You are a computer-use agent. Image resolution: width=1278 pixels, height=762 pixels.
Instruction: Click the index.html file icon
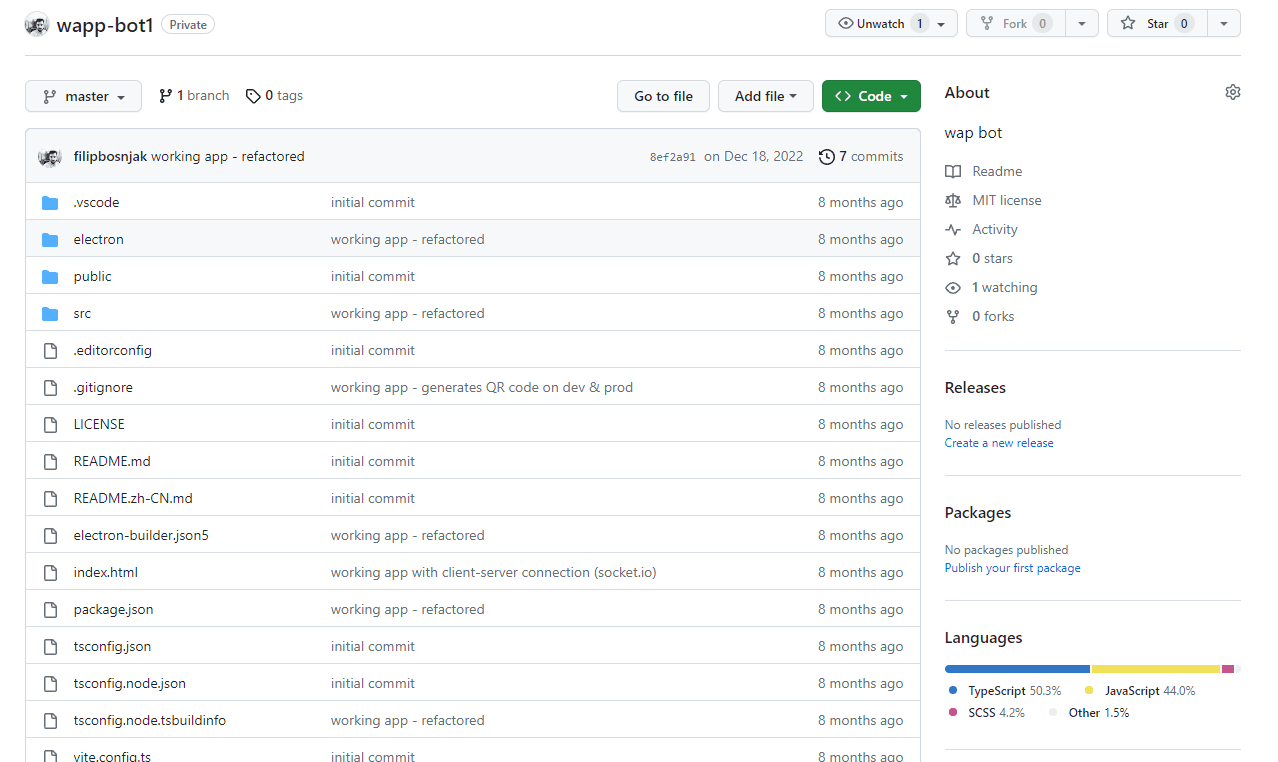pyautogui.click(x=50, y=572)
